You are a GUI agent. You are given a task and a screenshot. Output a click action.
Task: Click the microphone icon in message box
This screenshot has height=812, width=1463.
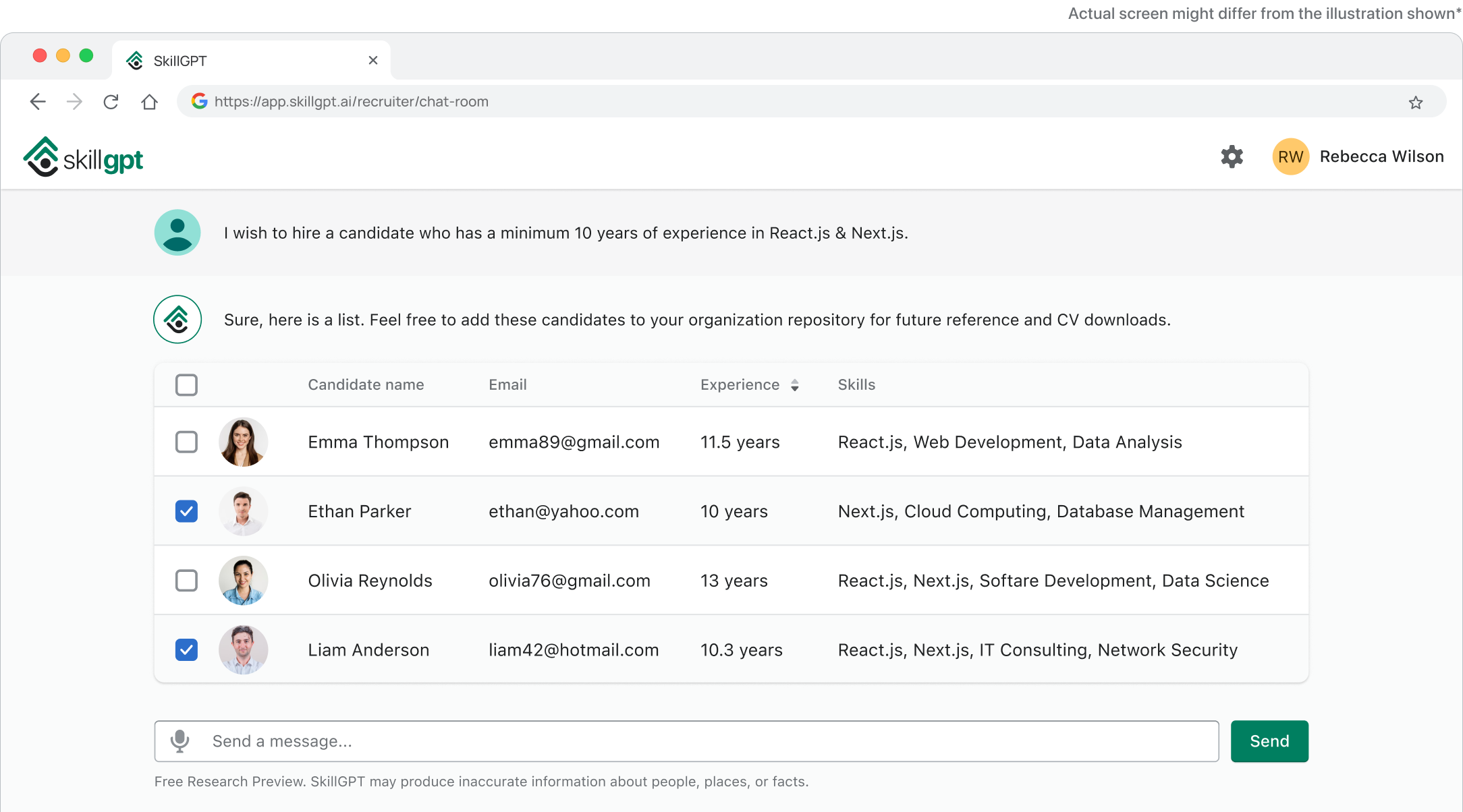point(180,741)
